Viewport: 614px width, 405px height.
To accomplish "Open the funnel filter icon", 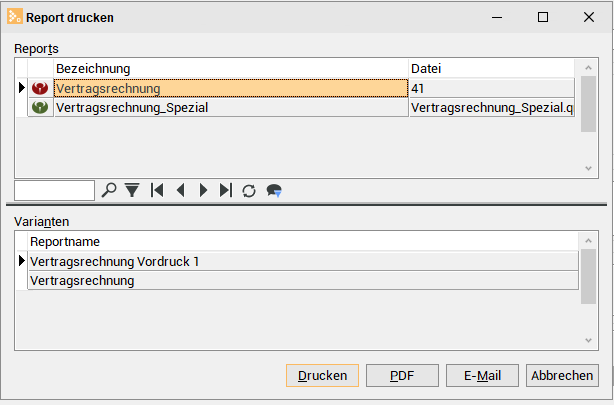I will point(132,190).
